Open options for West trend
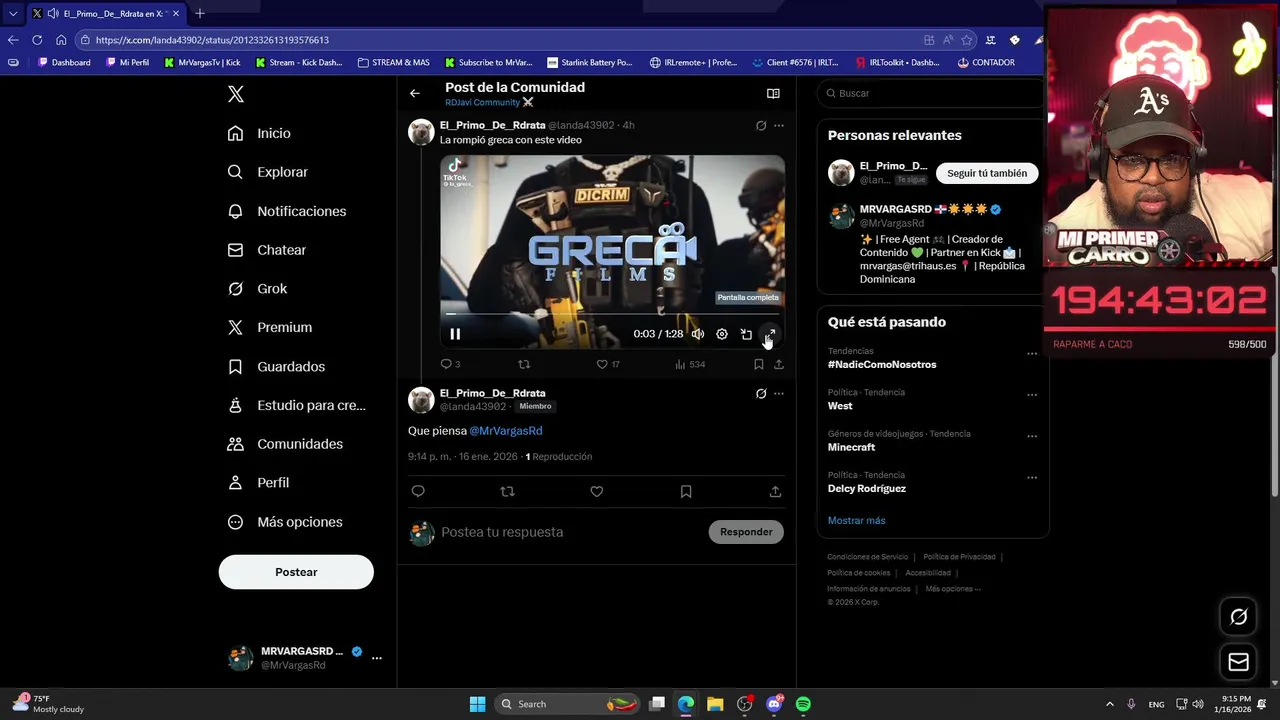 1032,394
